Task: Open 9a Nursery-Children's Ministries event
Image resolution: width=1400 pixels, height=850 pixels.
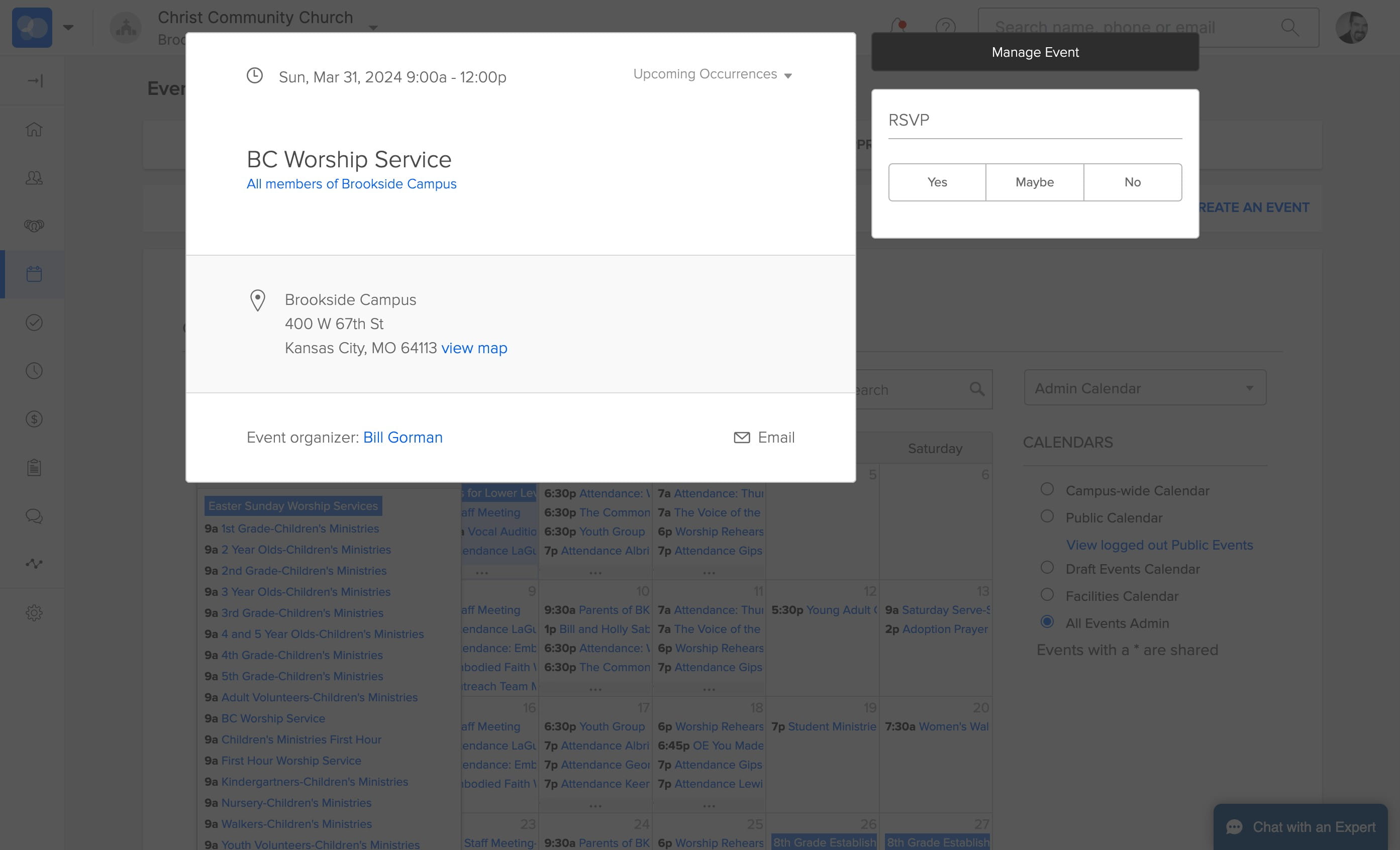Action: 288,803
